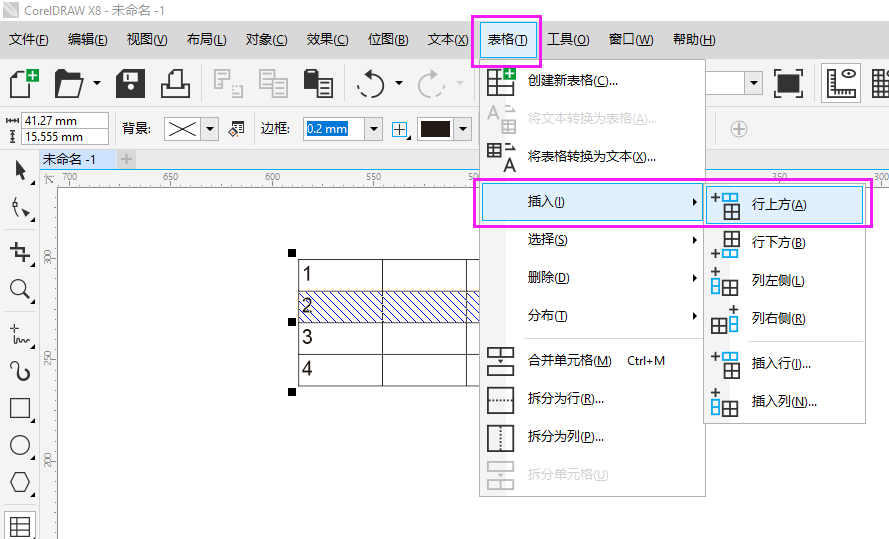The height and width of the screenshot is (539, 889).
Task: Choose 创建新表格(C)... menu item
Action: click(x=592, y=81)
